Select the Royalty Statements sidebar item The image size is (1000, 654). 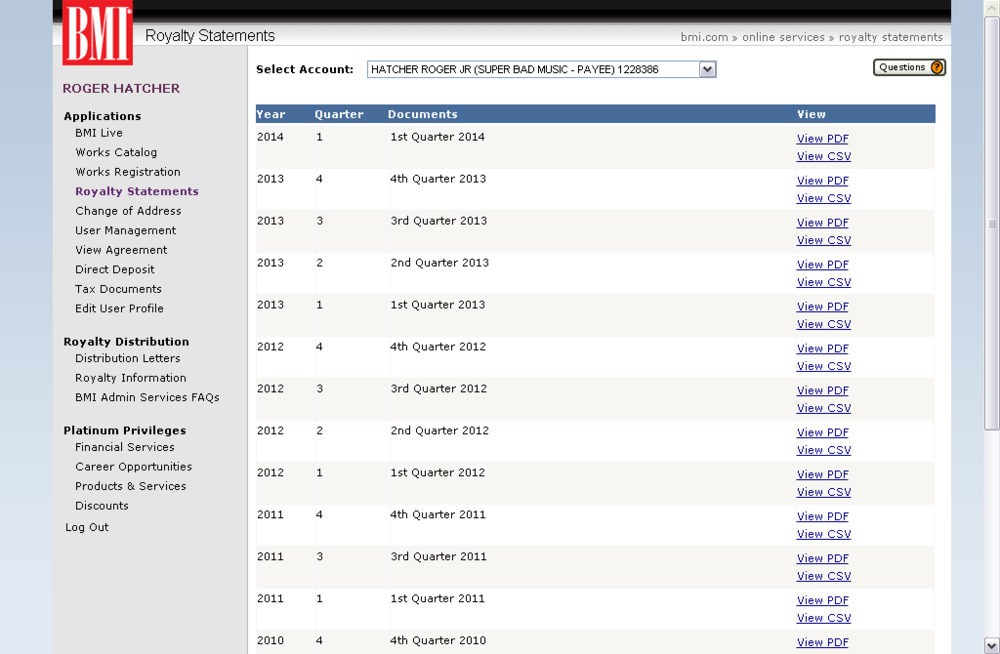click(136, 191)
